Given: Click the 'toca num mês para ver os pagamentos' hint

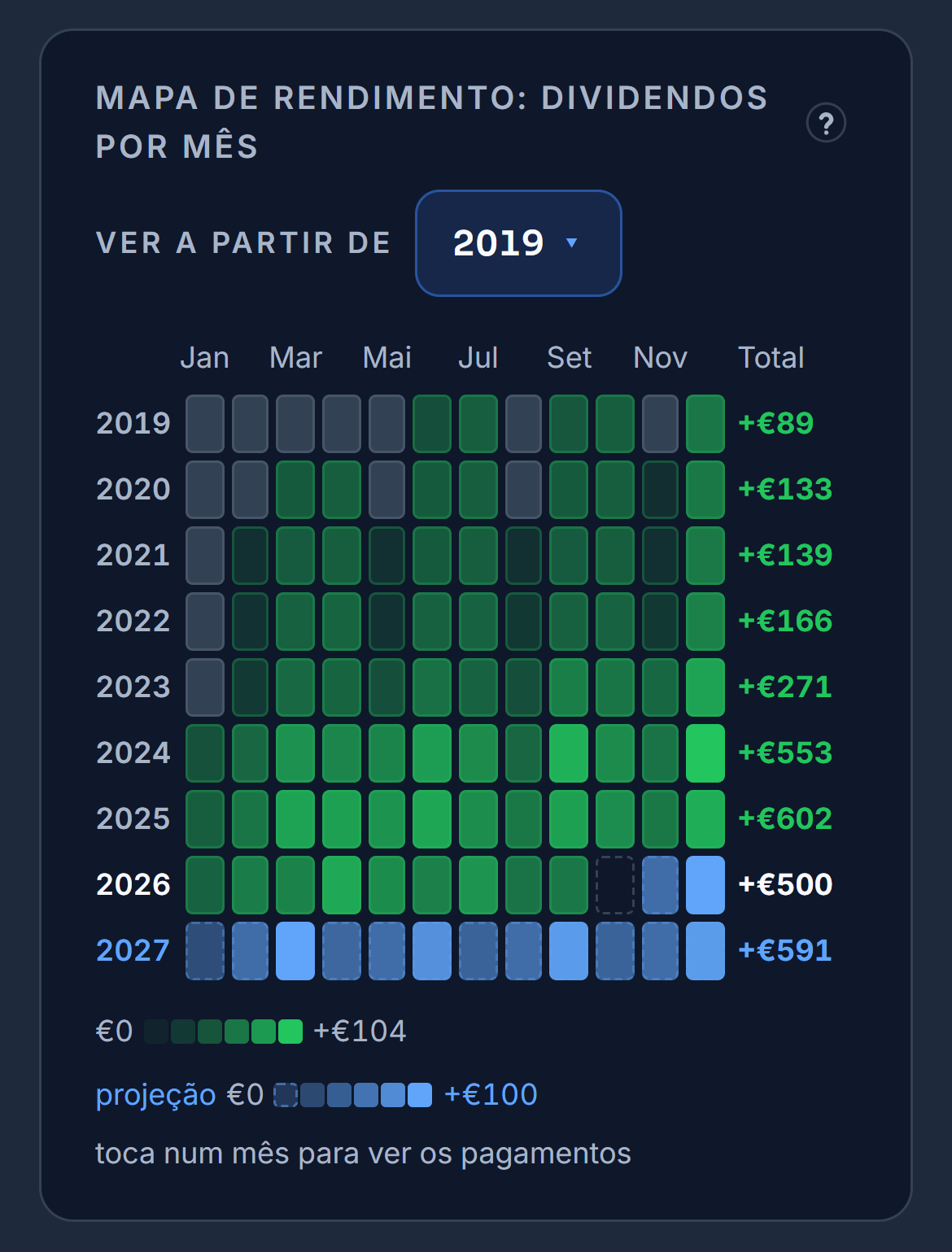Looking at the screenshot, I should coord(363,1154).
